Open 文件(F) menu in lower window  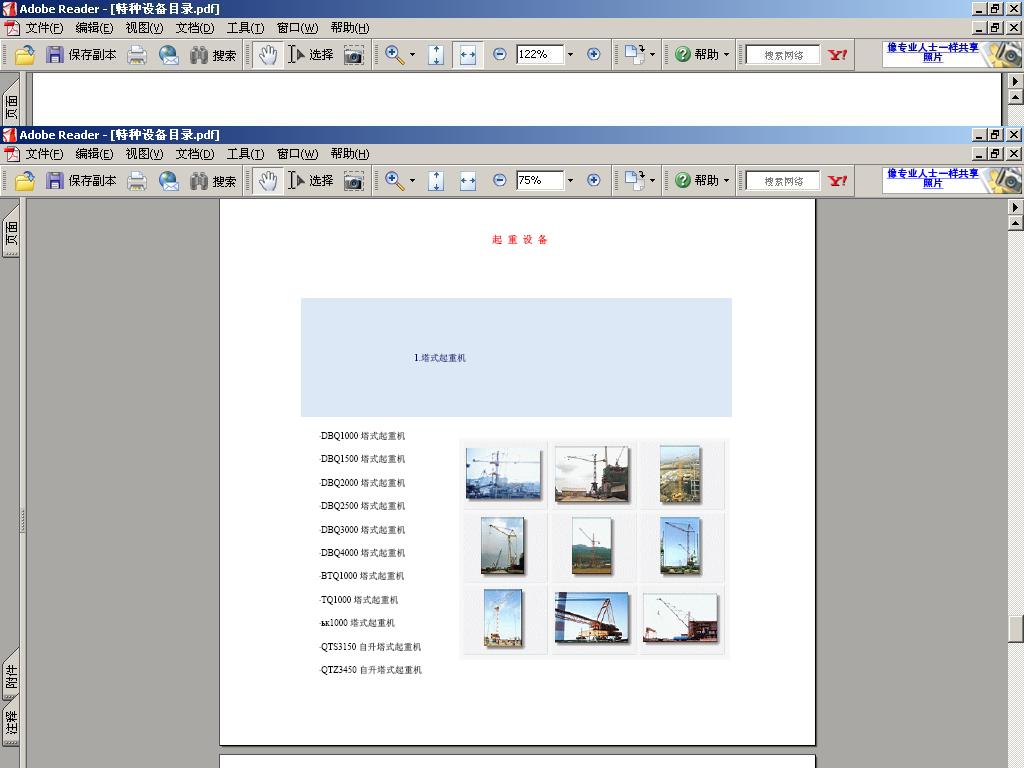click(x=44, y=154)
